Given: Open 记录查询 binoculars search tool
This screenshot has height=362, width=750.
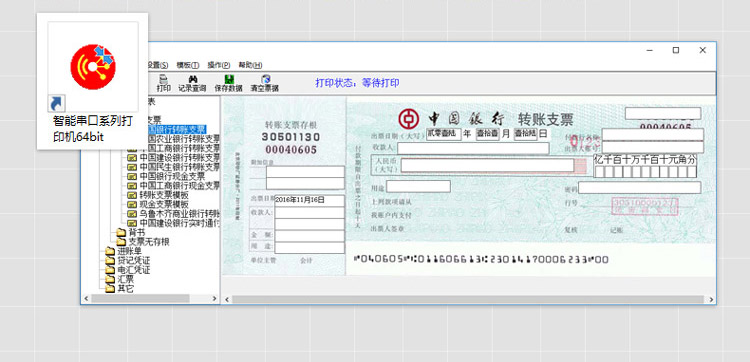Looking at the screenshot, I should coord(192,83).
